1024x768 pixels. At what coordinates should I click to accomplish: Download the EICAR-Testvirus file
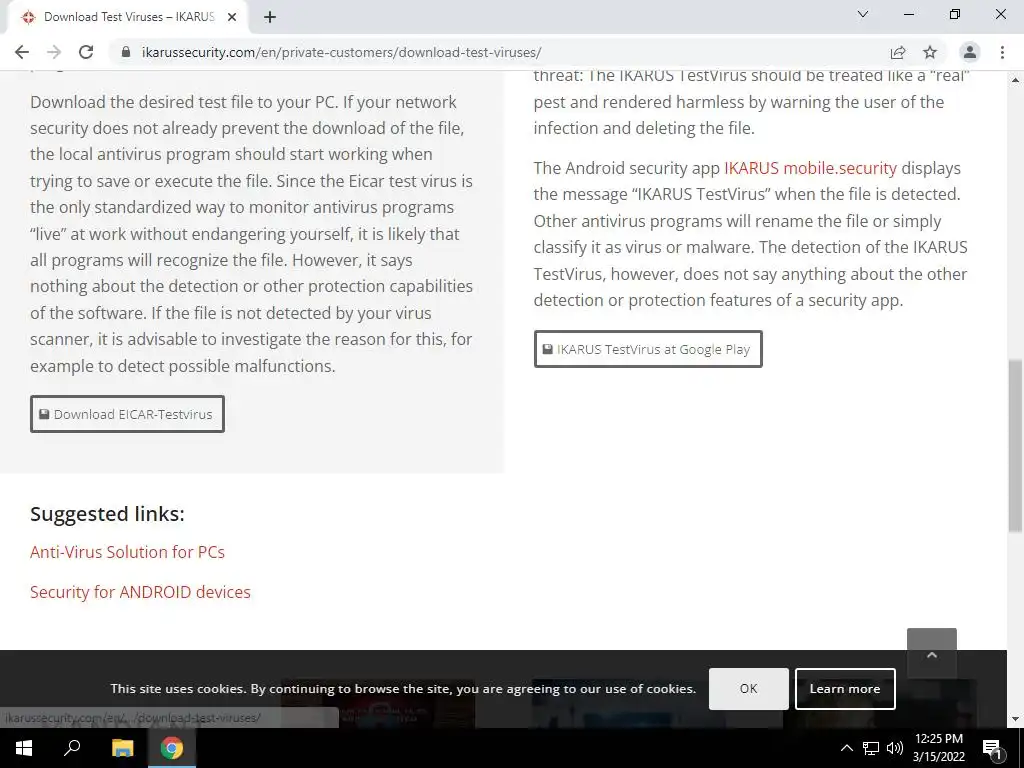coord(127,414)
